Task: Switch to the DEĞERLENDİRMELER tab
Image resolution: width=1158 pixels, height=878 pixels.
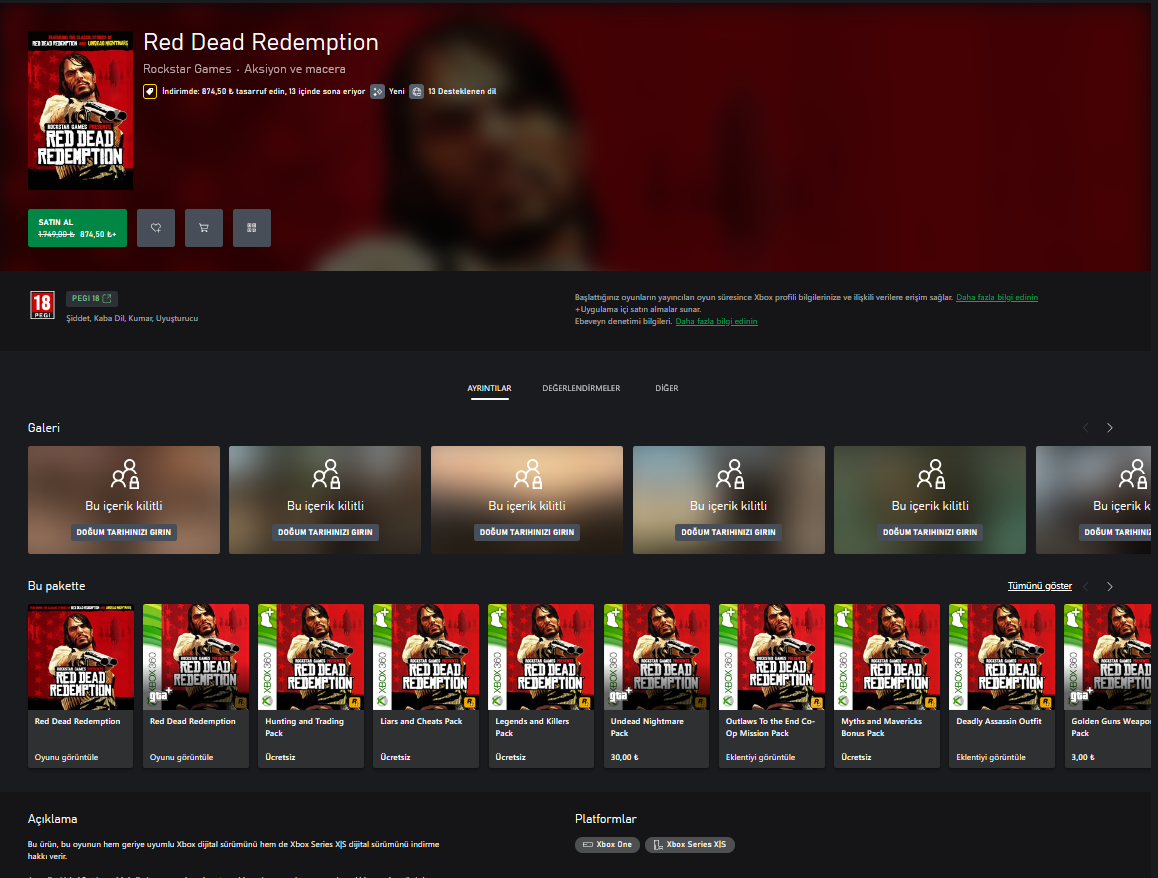Action: click(x=581, y=388)
